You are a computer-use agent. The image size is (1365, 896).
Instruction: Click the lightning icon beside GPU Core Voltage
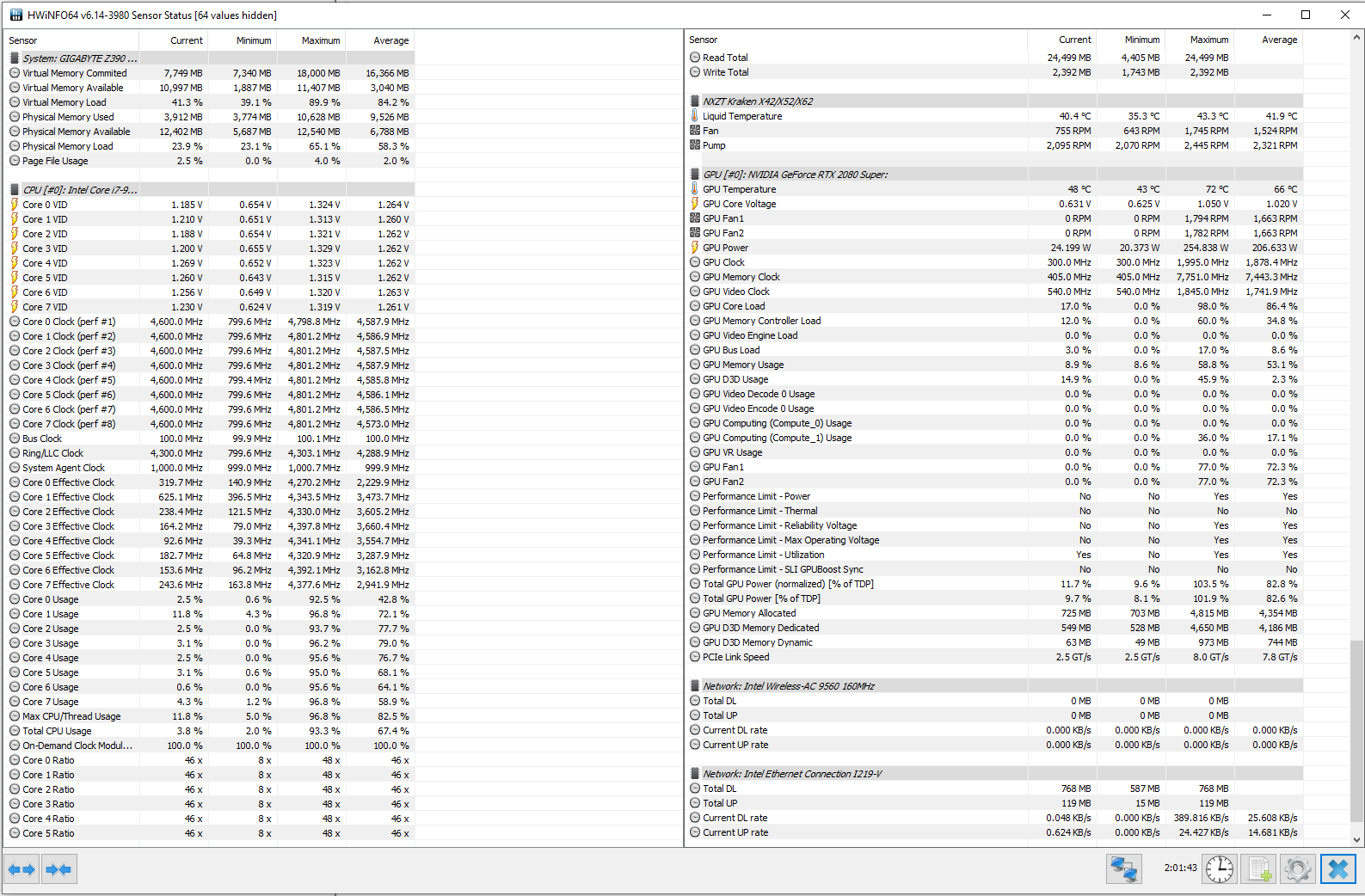click(695, 204)
